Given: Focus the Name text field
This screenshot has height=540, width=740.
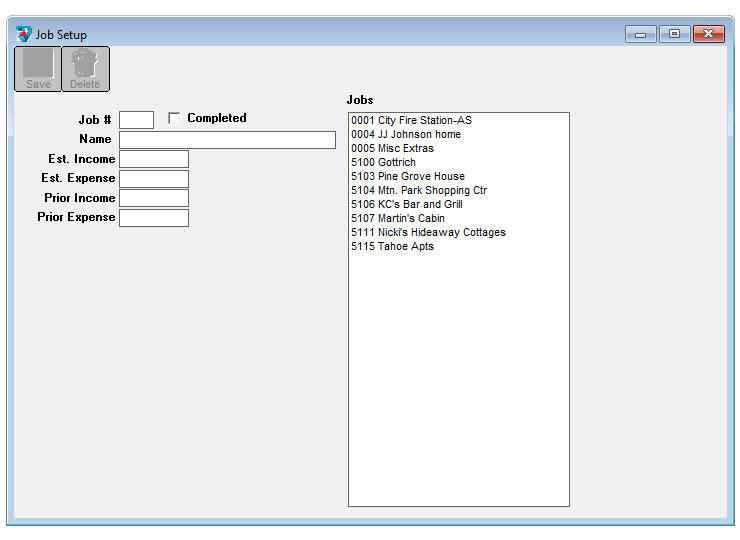Looking at the screenshot, I should [227, 140].
